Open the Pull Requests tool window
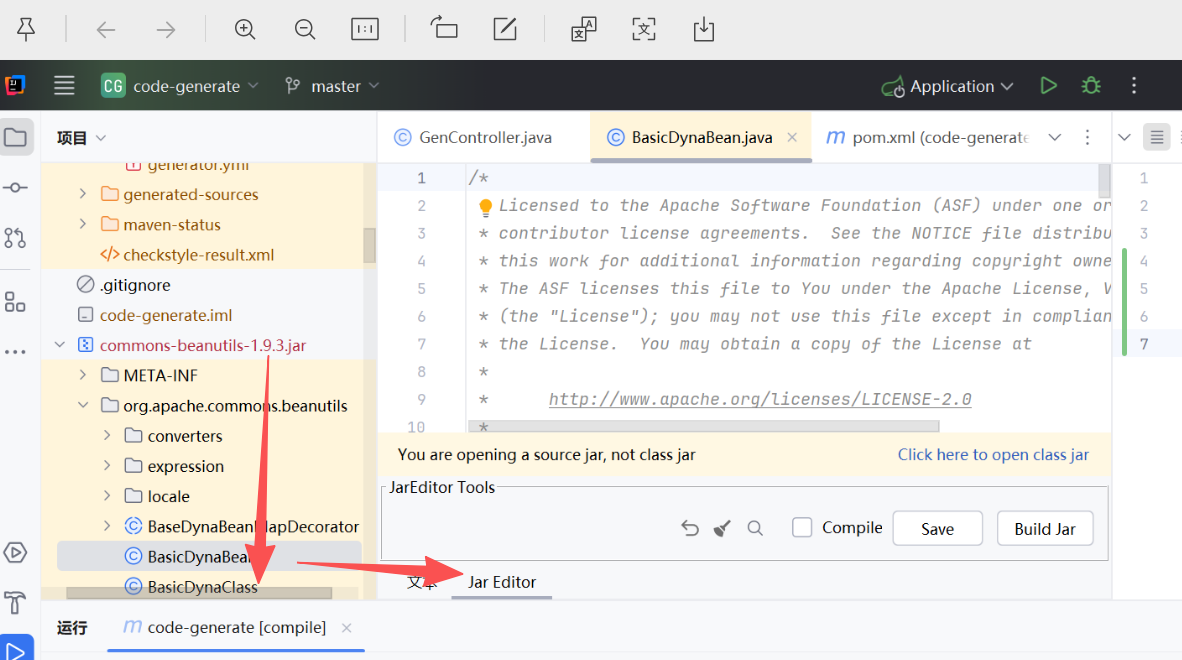Viewport: 1182px width, 660px height. tap(15, 238)
